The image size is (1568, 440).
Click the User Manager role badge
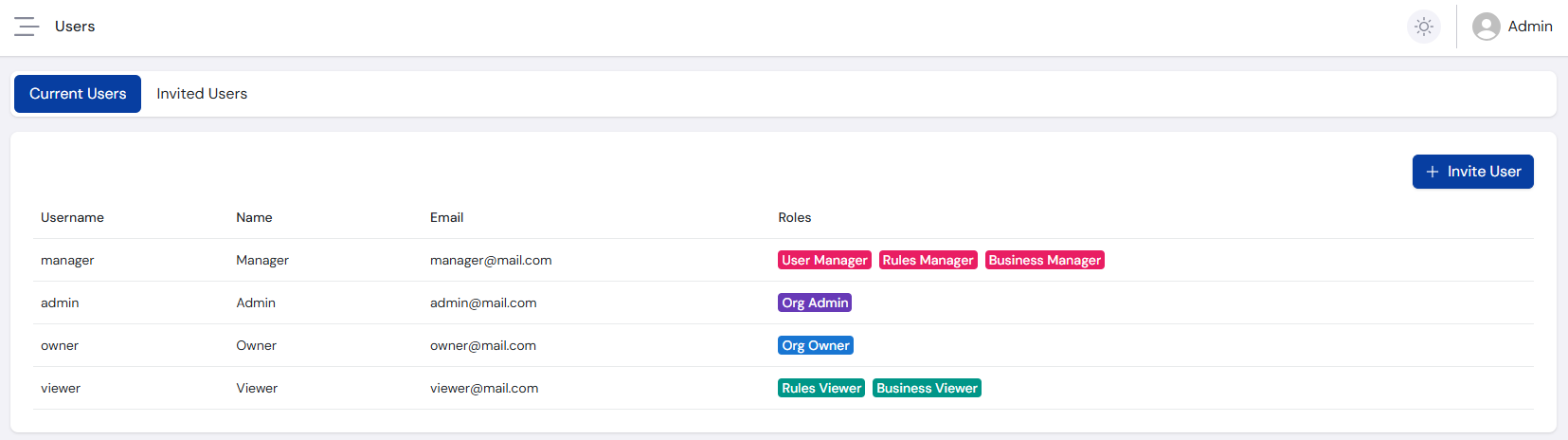[824, 260]
